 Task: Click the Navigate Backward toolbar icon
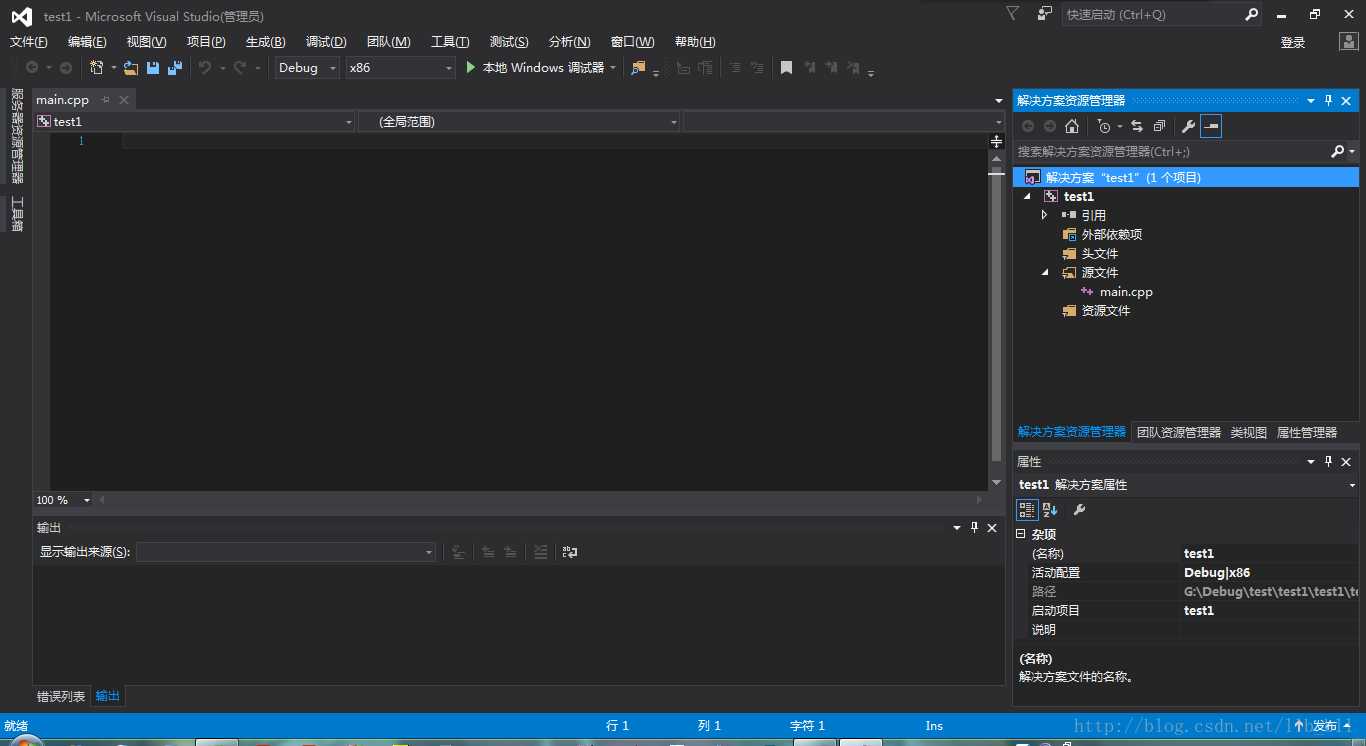point(32,68)
